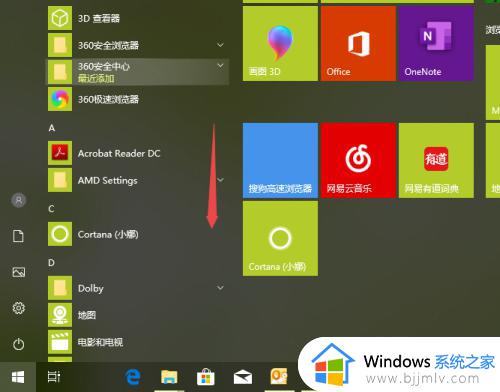Expand the Dolby folder chevron
Viewport: 500px width, 392px height.
coord(220,288)
